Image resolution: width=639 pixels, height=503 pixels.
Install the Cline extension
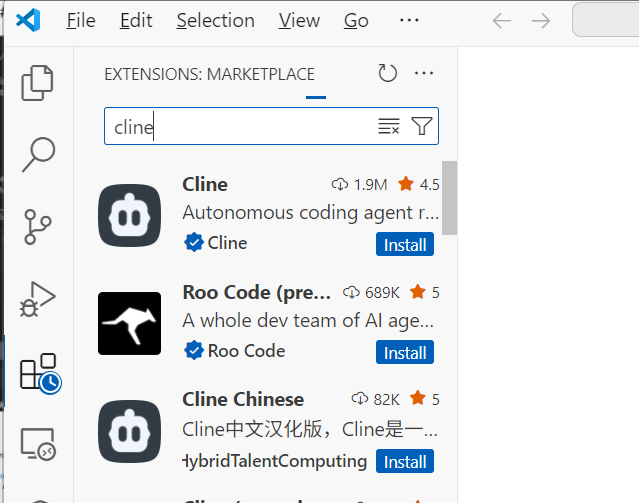coord(405,245)
